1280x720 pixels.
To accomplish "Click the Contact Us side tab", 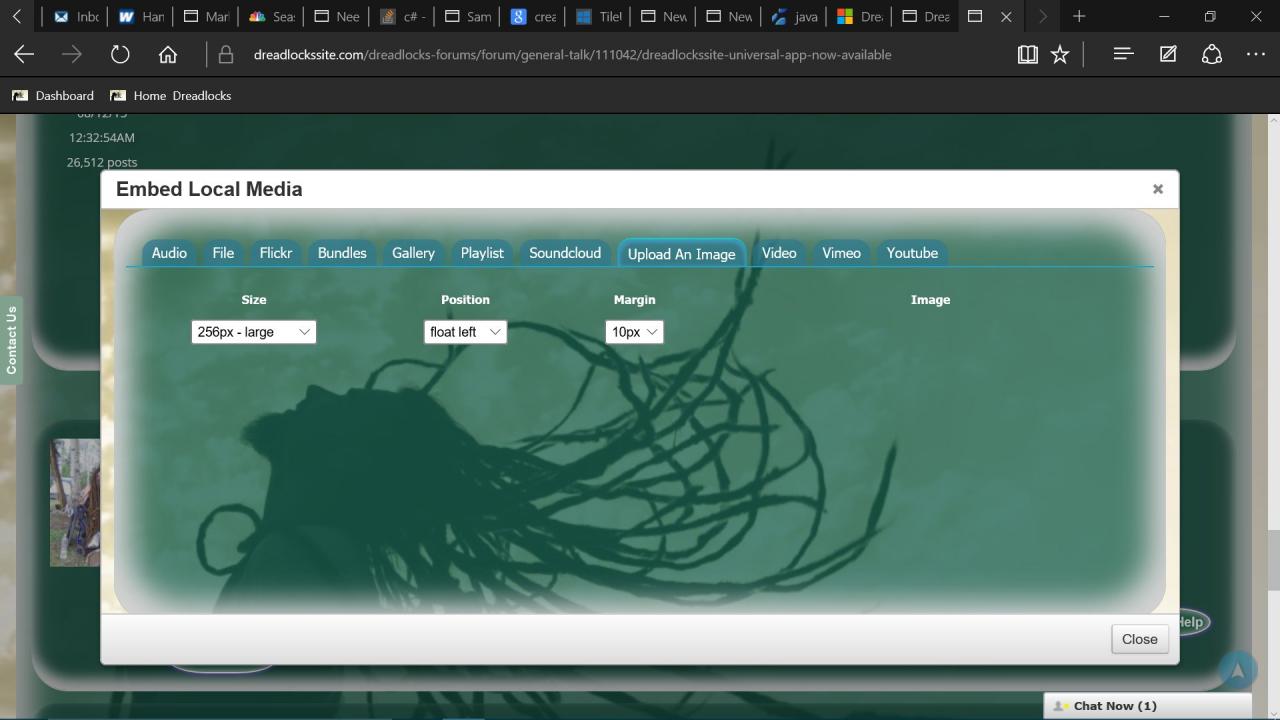I will point(11,341).
